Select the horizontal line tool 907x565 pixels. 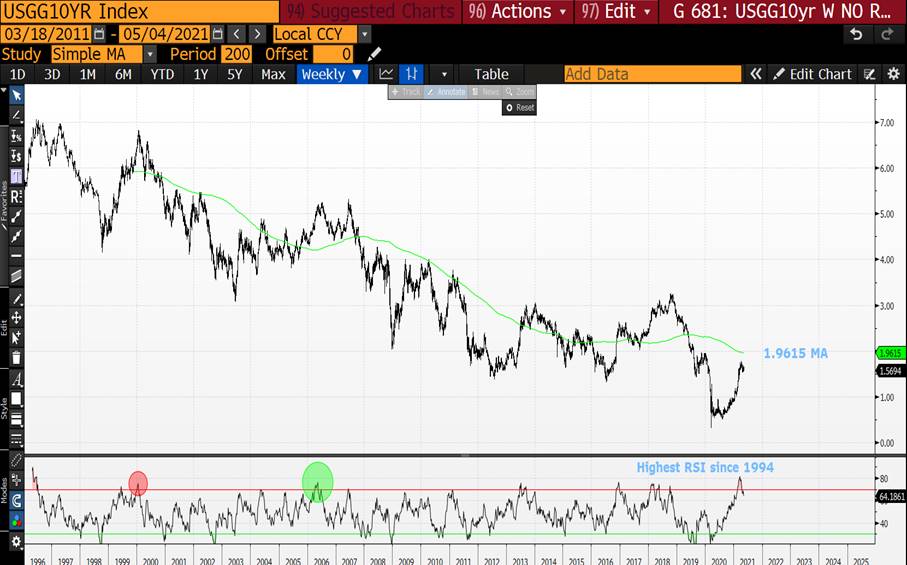[x=16, y=256]
